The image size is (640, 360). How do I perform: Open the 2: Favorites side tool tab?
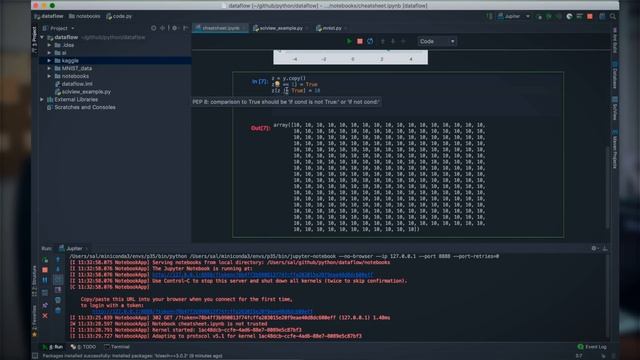pyautogui.click(x=34, y=321)
